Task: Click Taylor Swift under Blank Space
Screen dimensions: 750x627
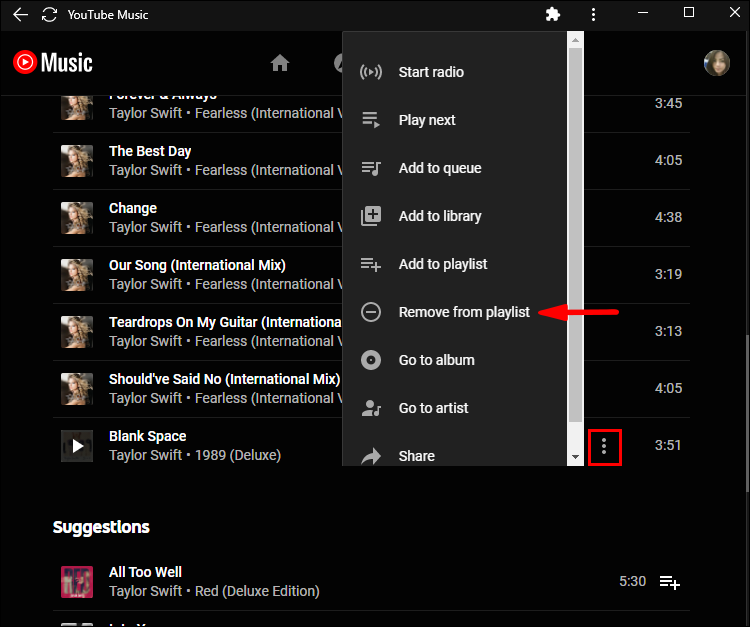Action: coord(145,455)
